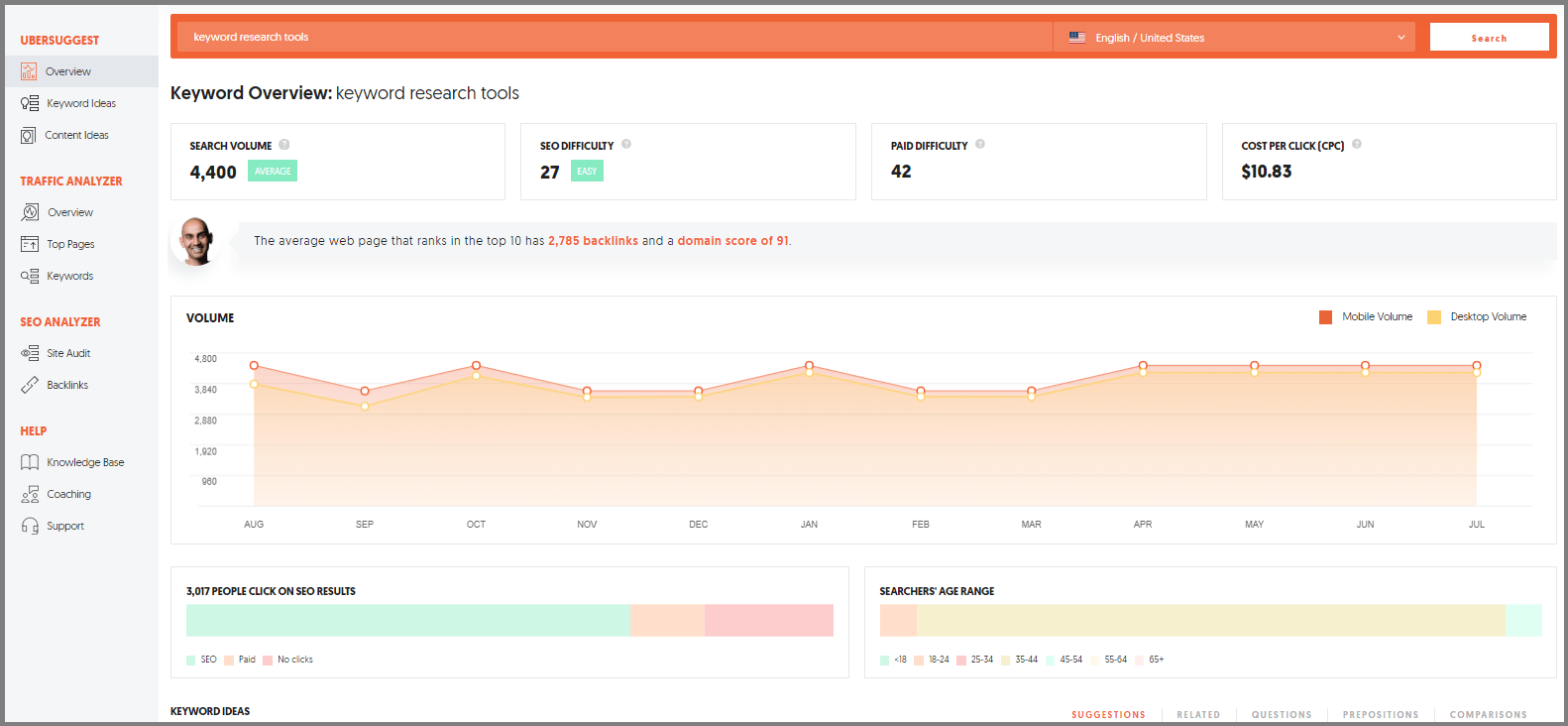The image size is (1568, 726).
Task: Click the JAN mobile volume data point
Action: tap(810, 366)
